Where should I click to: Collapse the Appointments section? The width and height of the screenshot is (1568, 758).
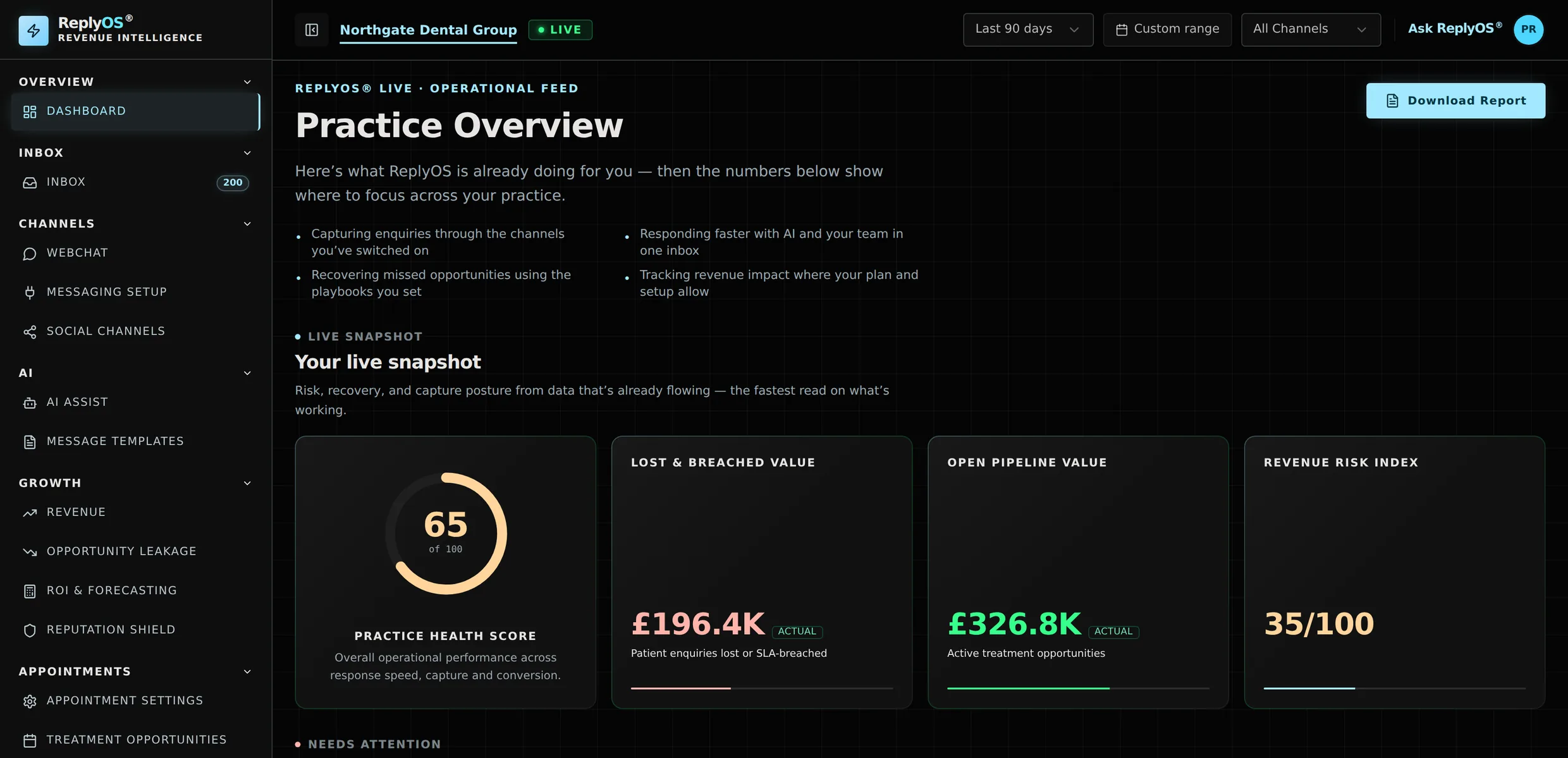click(x=247, y=671)
